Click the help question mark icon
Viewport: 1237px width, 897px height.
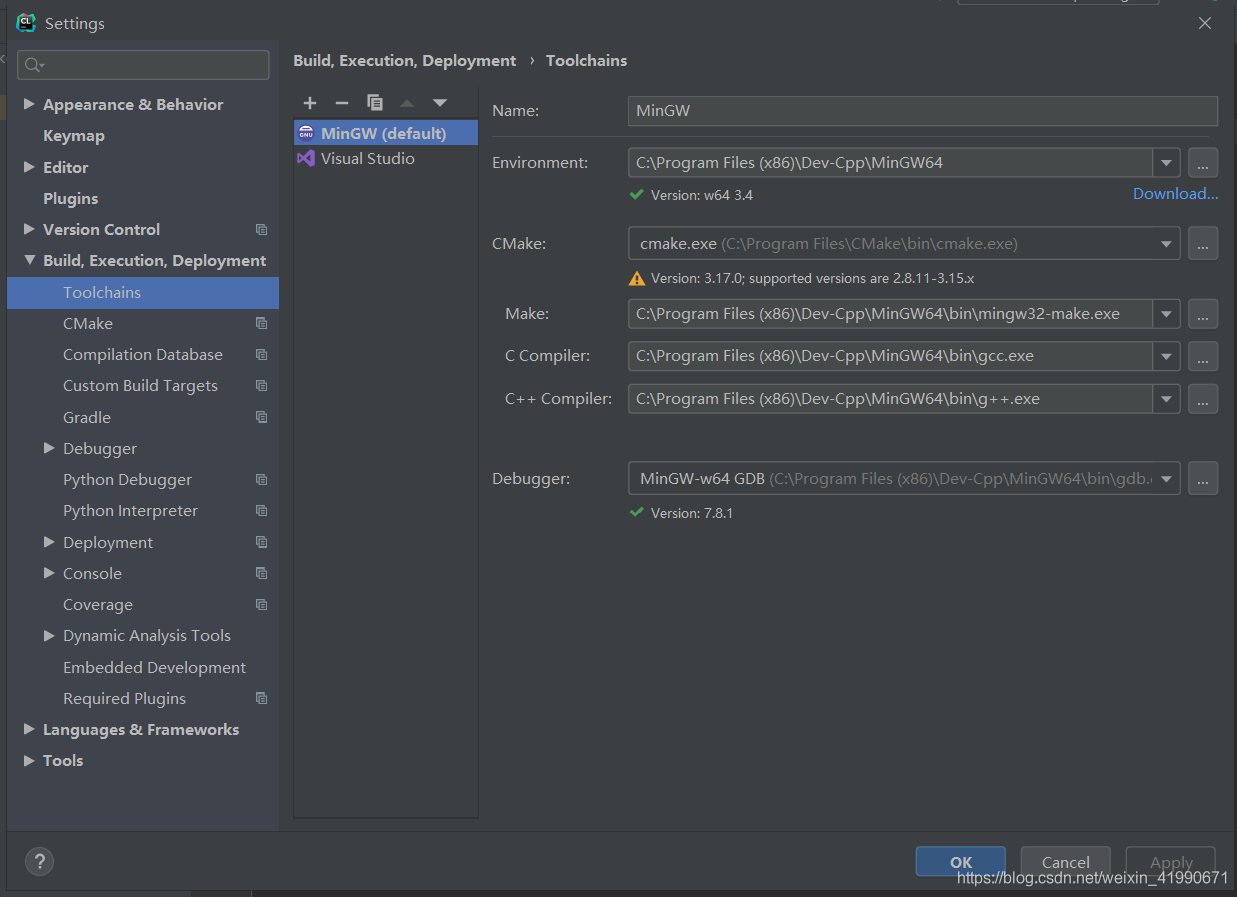(x=39, y=861)
